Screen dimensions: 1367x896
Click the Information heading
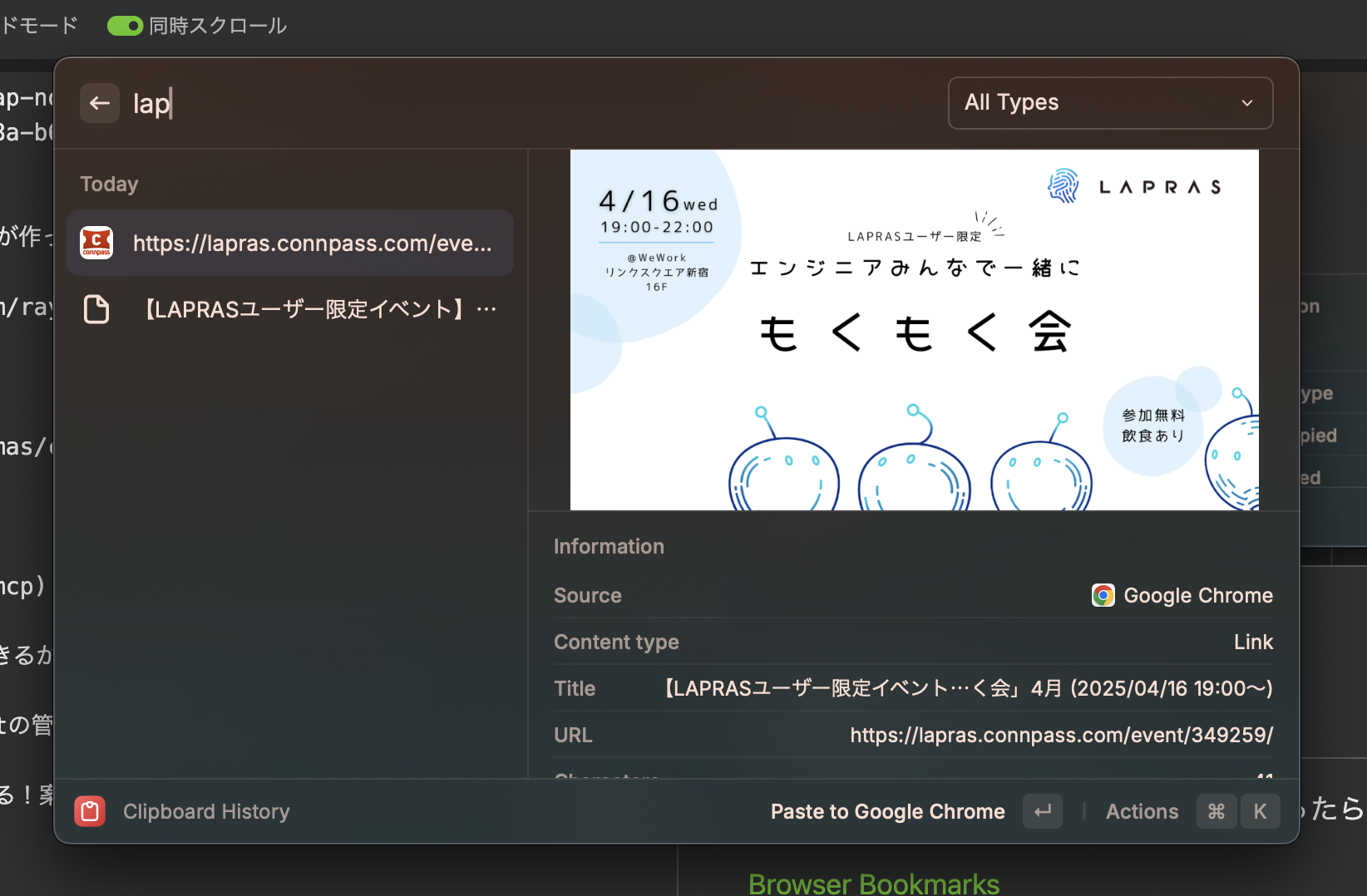[x=609, y=546]
